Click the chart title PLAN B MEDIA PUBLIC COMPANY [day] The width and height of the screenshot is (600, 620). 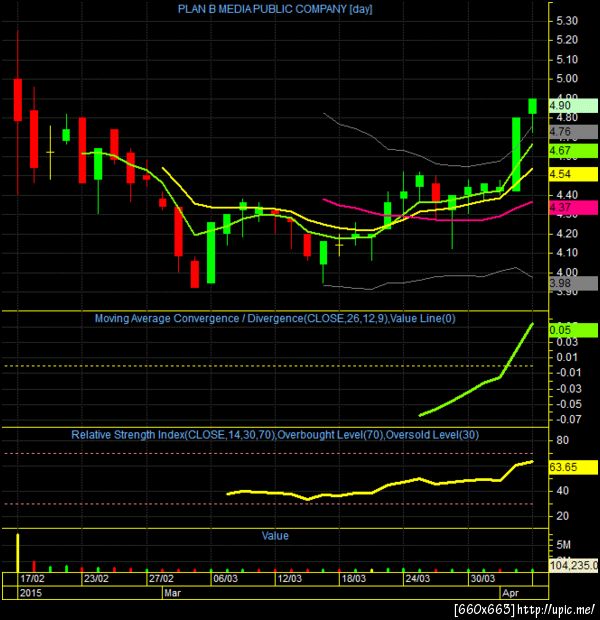pos(275,9)
